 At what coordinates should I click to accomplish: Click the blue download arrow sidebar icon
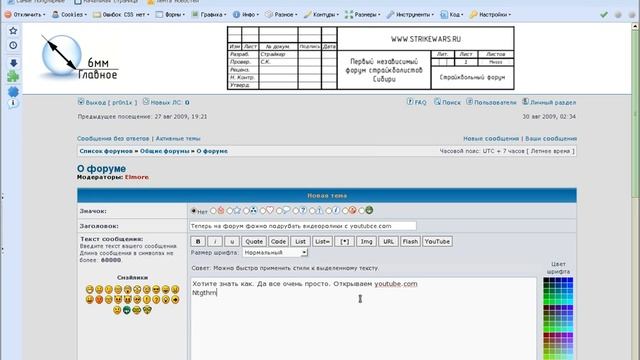point(13,63)
